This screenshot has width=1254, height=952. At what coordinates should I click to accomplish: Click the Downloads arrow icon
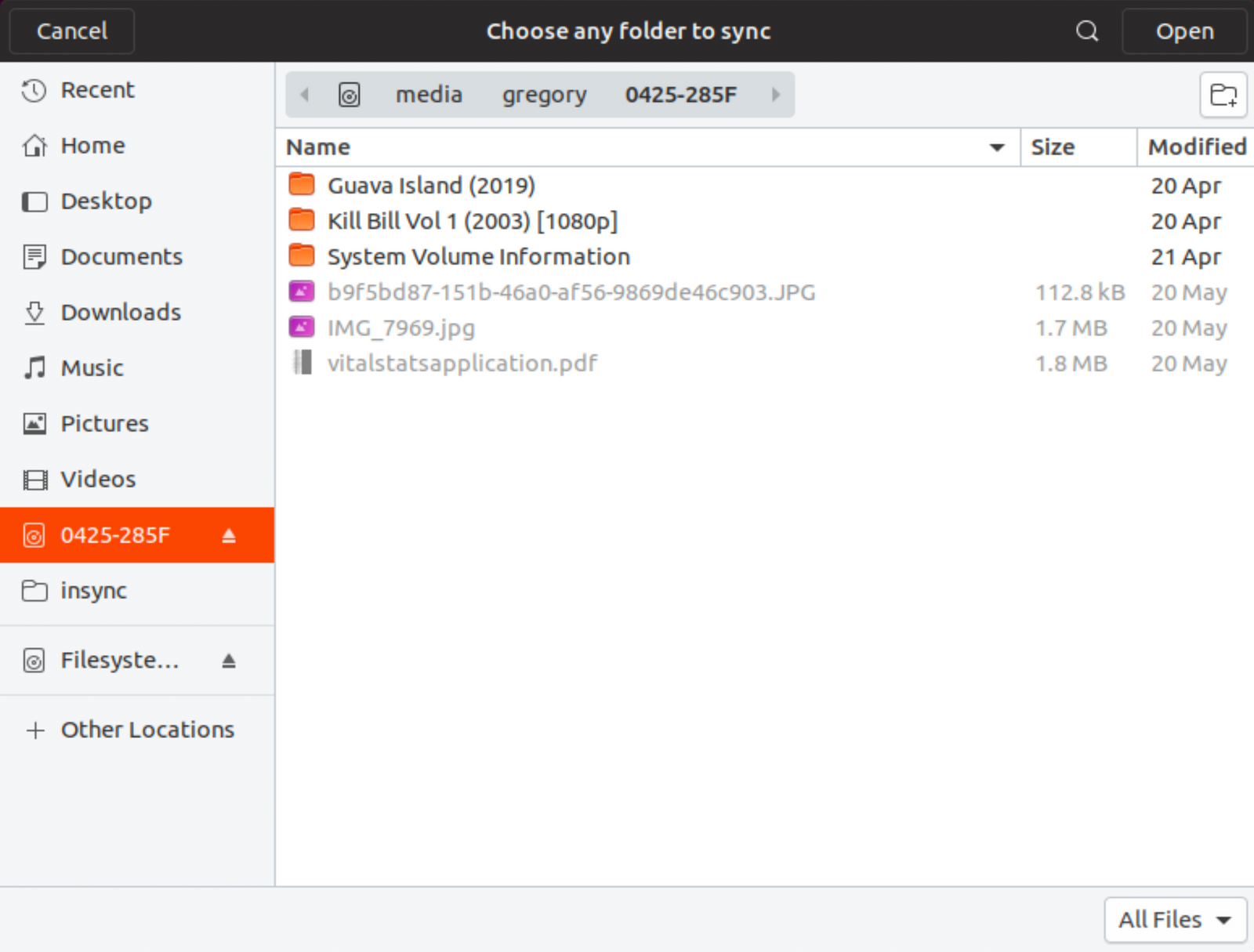34,313
